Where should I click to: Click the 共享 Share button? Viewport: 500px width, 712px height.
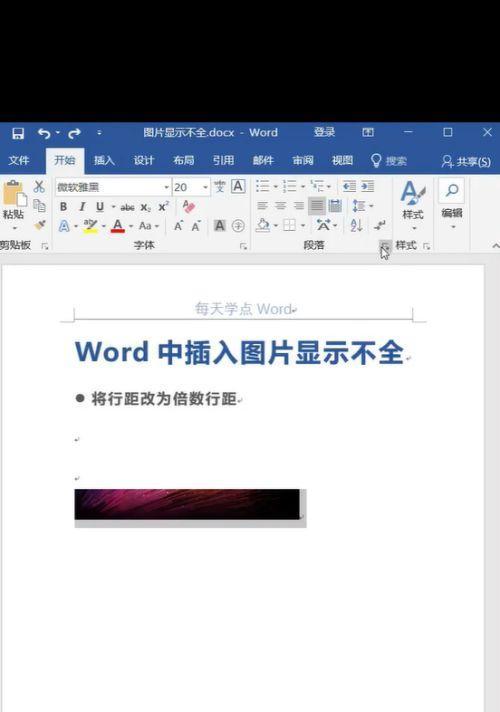pos(466,161)
